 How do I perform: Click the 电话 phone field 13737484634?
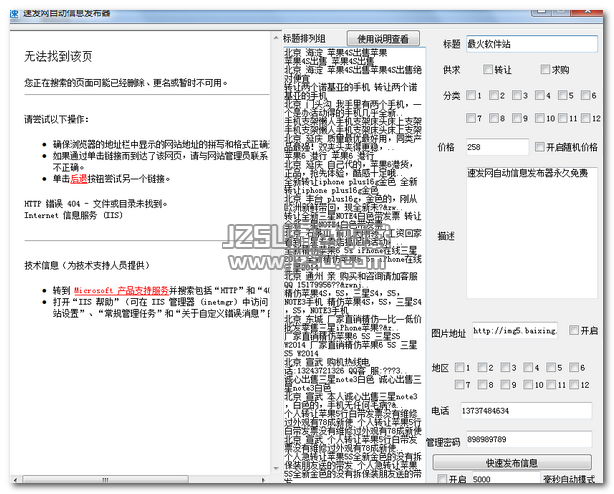526,411
